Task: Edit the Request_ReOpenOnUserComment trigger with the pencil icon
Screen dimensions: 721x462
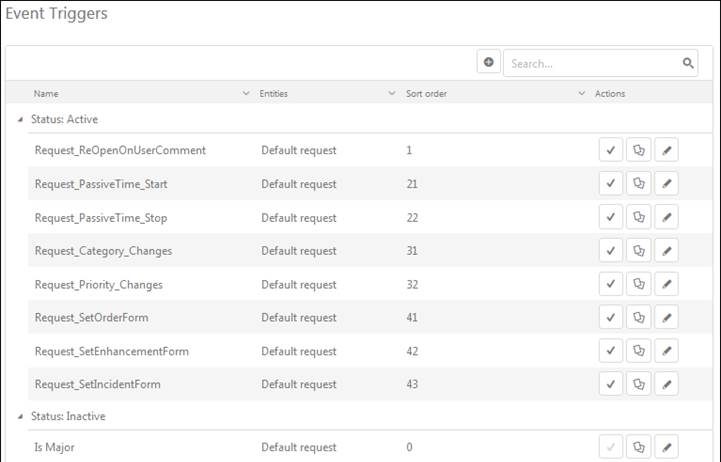Action: click(x=667, y=151)
